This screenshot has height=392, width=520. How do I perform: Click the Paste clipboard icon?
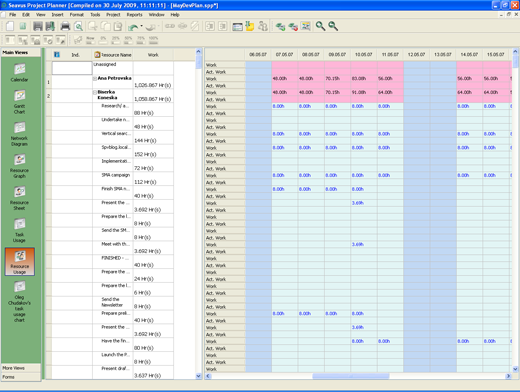point(118,26)
